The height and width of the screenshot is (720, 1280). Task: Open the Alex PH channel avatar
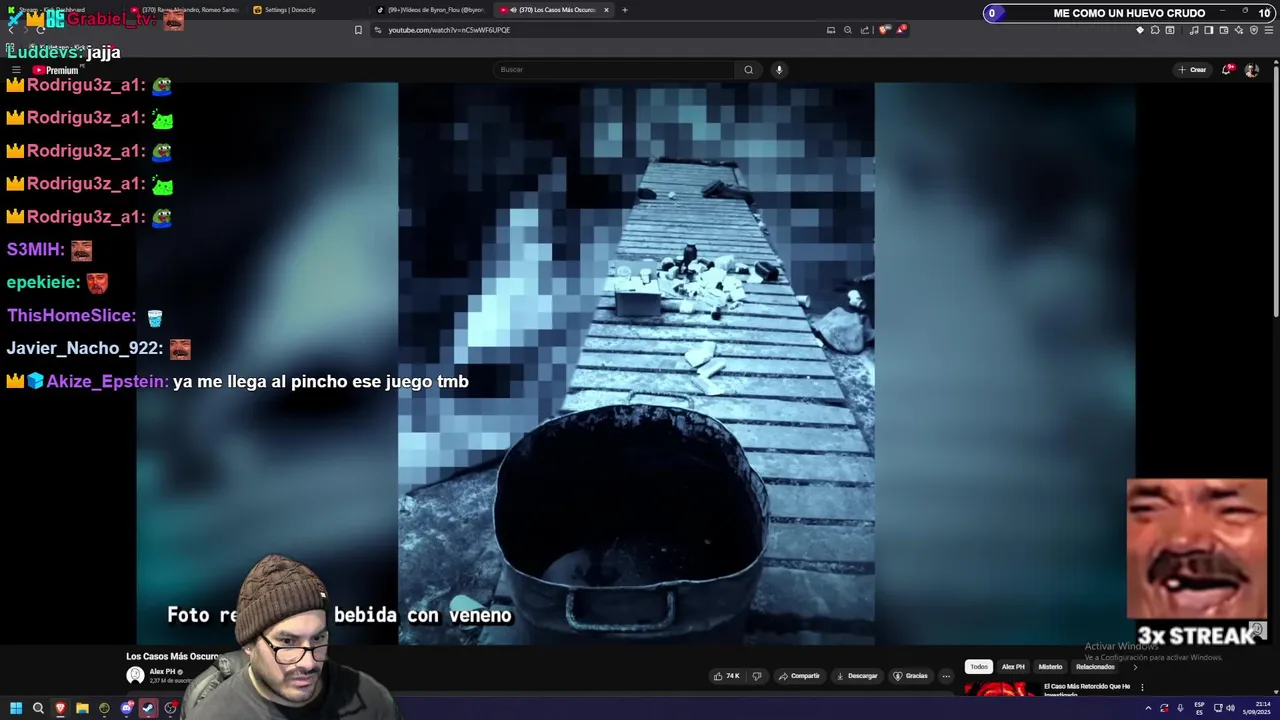[x=135, y=675]
